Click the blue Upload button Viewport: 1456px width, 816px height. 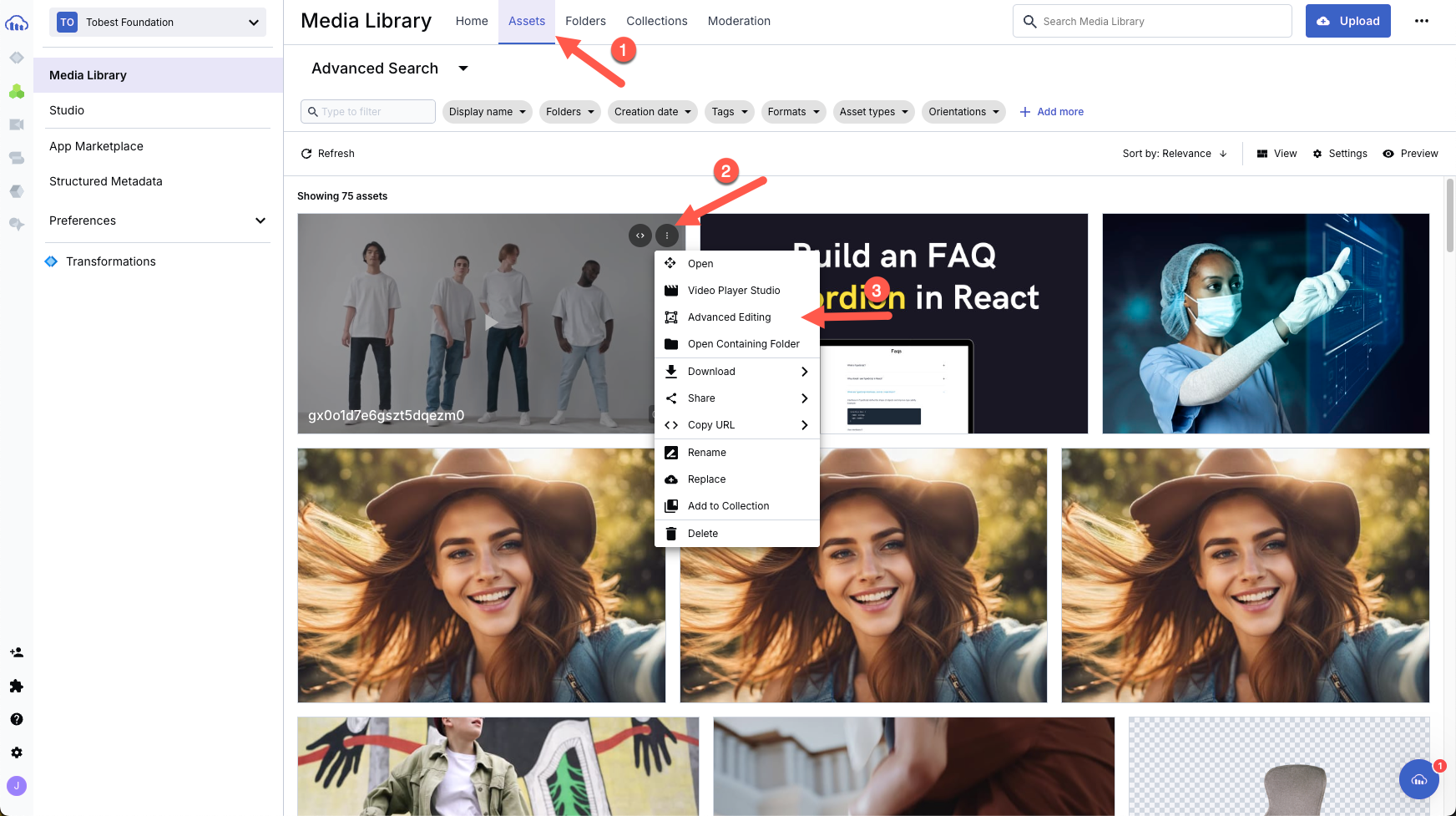[x=1348, y=21]
